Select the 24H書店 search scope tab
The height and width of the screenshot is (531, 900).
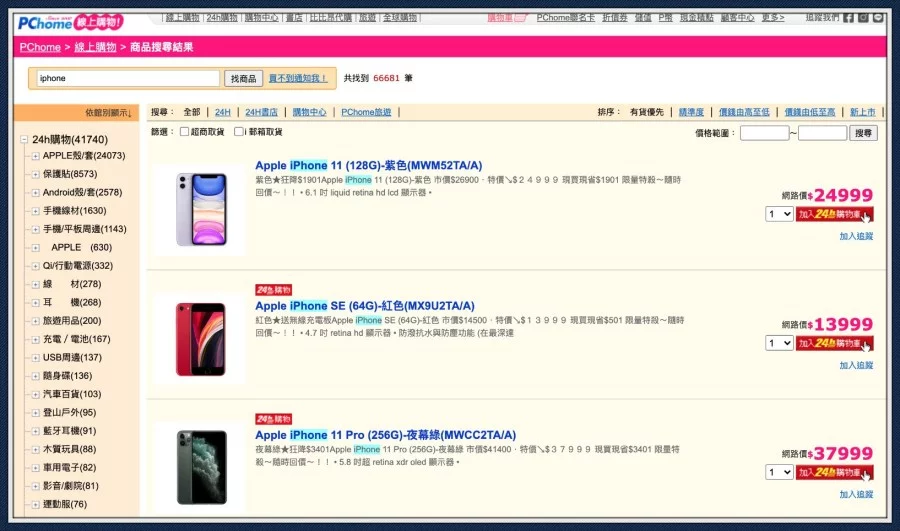tap(261, 112)
